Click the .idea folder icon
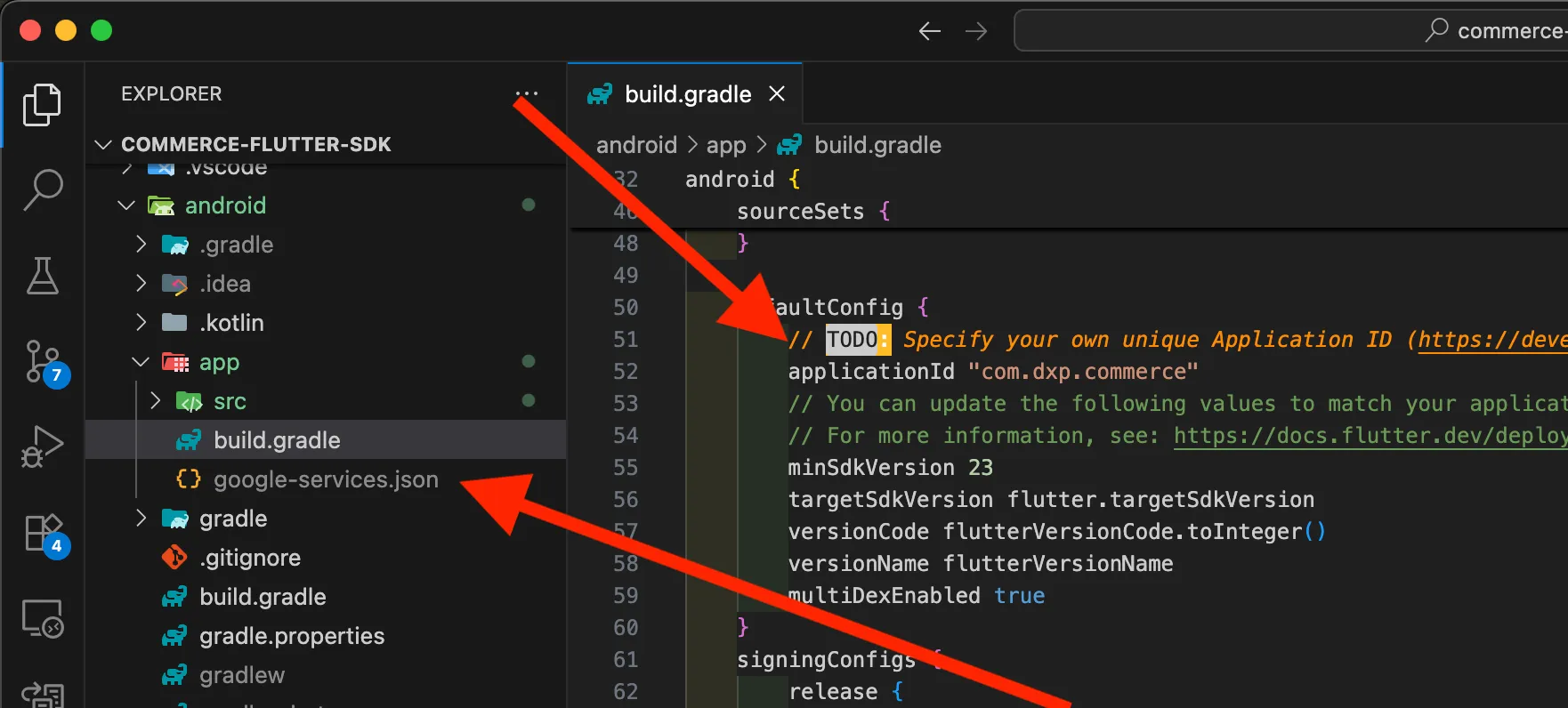 [x=174, y=284]
